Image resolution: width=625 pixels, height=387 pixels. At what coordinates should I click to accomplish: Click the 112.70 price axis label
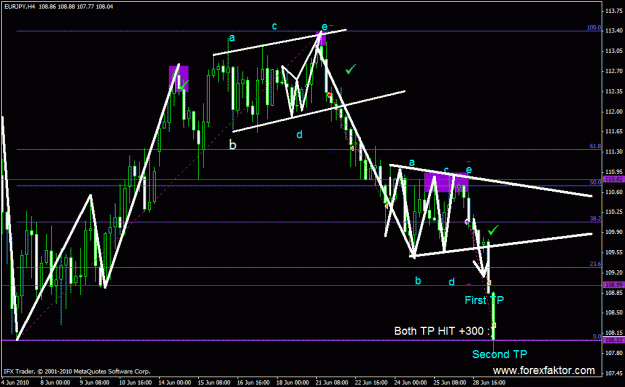click(614, 71)
